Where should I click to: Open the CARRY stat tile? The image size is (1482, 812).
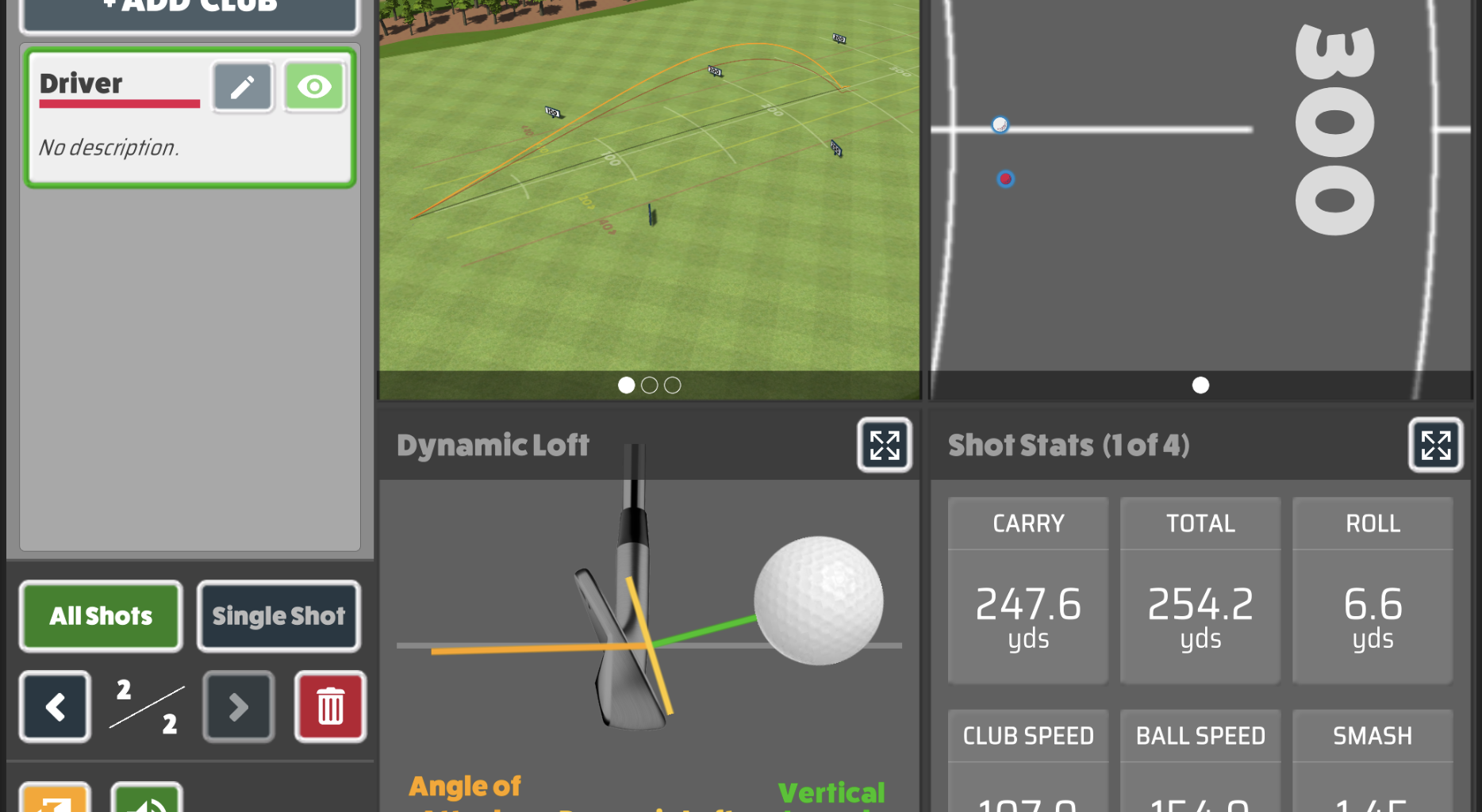(1027, 590)
